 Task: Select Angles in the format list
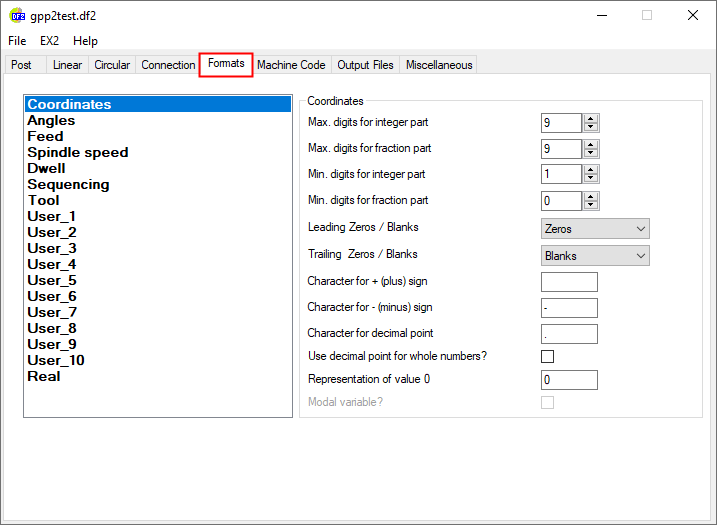point(51,120)
